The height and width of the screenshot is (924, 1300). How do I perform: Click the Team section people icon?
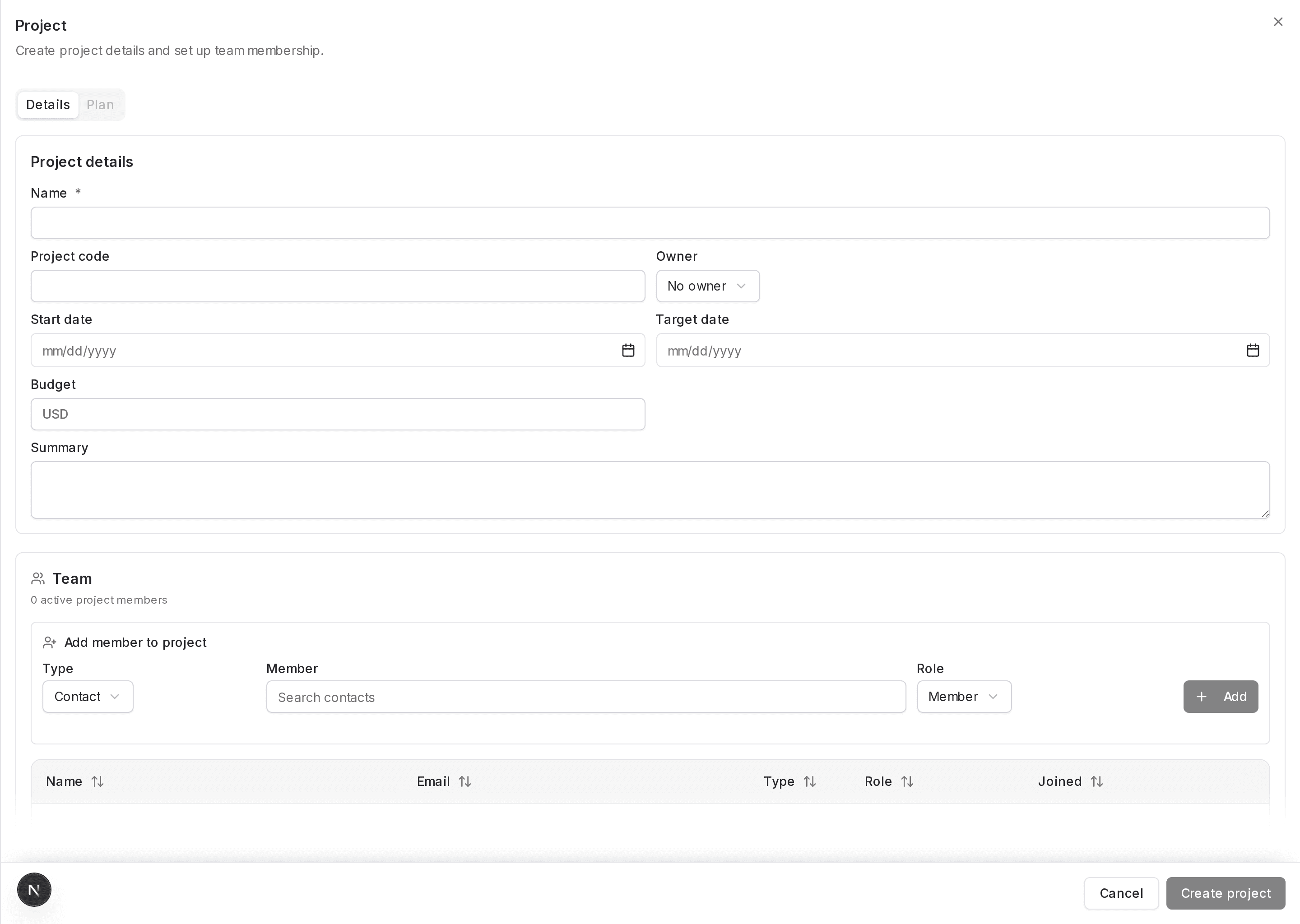pos(38,579)
